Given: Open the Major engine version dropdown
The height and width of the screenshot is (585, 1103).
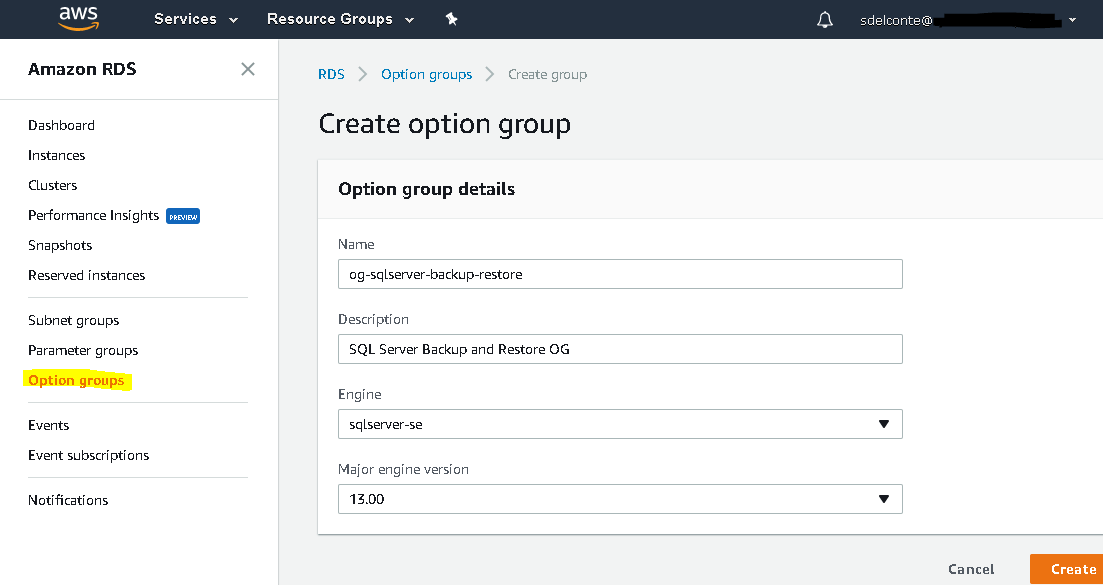Looking at the screenshot, I should (x=620, y=499).
